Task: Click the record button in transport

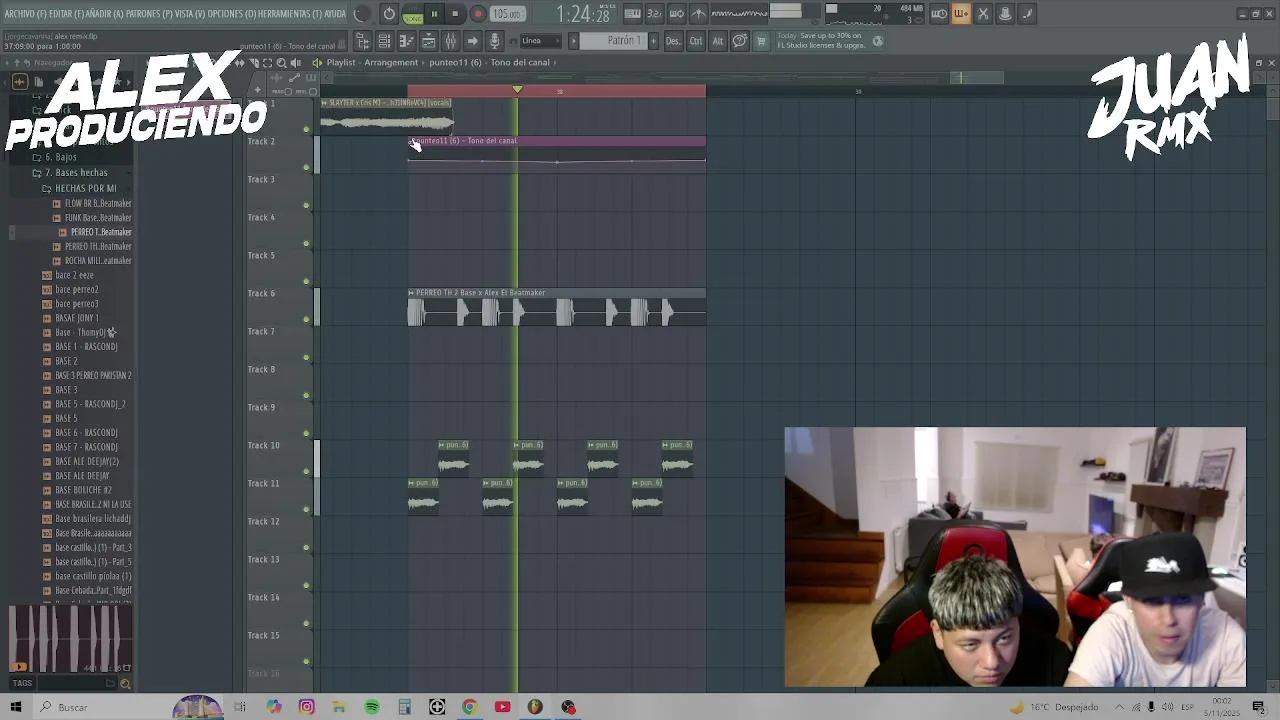Action: (478, 14)
